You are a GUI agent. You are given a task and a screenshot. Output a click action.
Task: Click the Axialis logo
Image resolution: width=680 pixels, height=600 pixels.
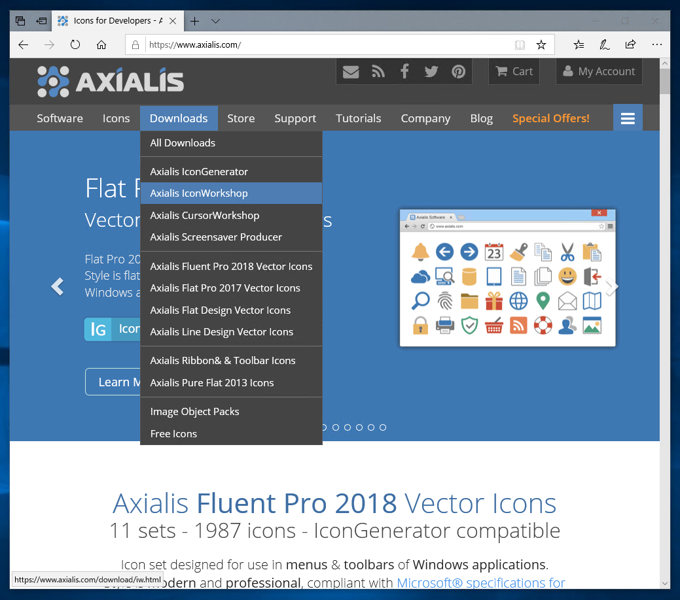pos(111,81)
